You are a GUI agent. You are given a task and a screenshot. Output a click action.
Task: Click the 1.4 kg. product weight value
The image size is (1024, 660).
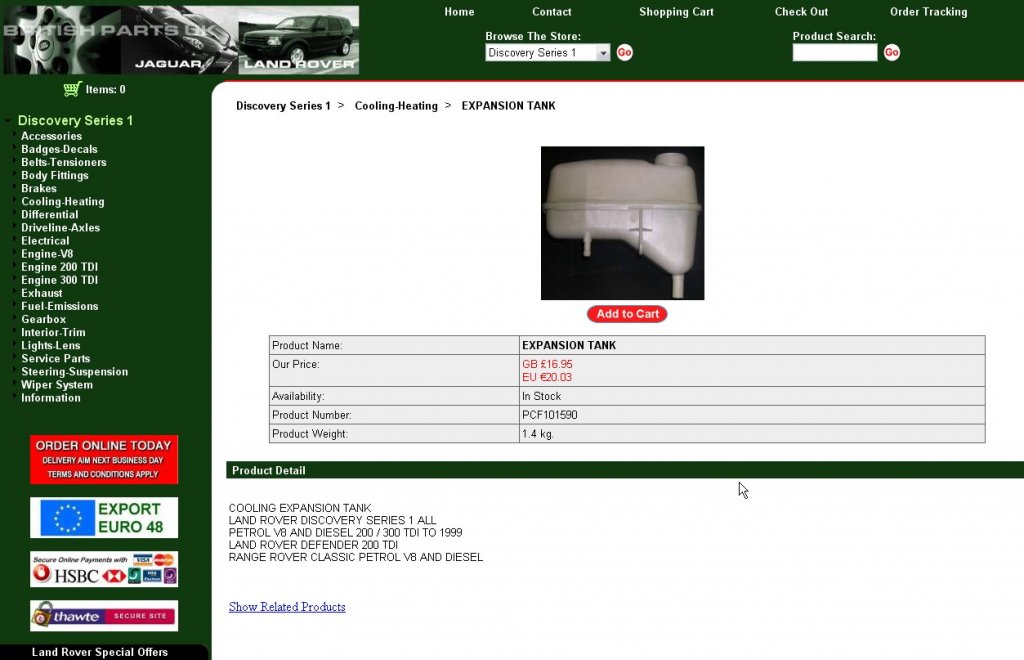click(x=537, y=434)
